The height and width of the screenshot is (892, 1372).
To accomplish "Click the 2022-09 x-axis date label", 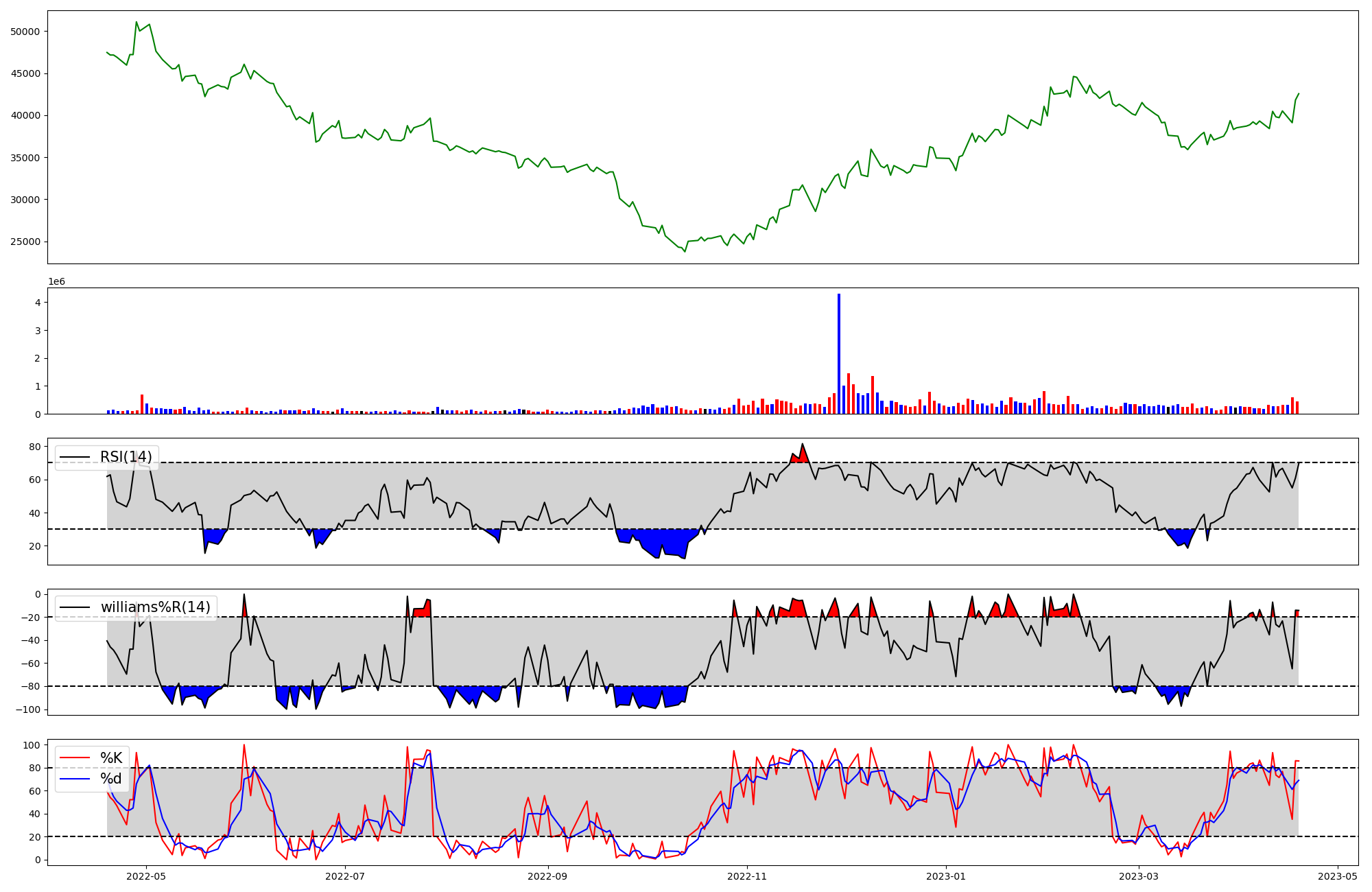I will coord(548,876).
